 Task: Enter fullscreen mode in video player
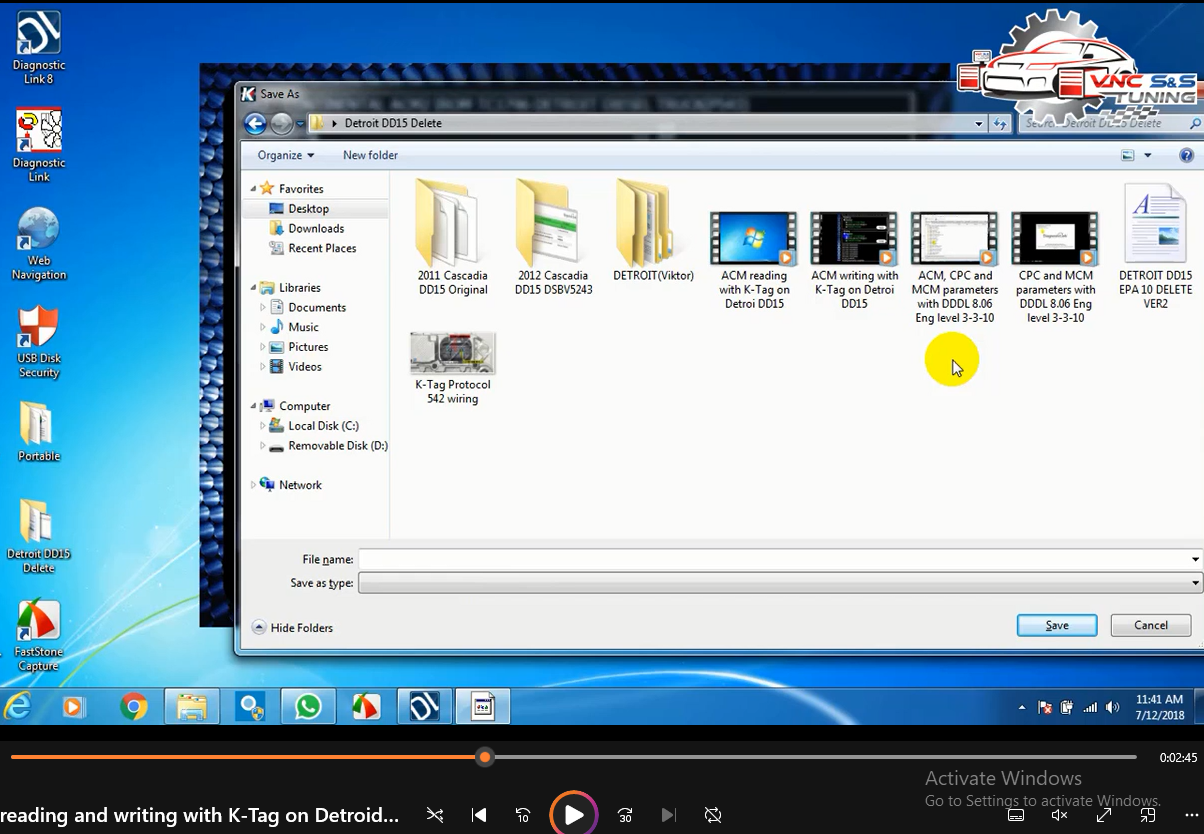tap(1104, 815)
